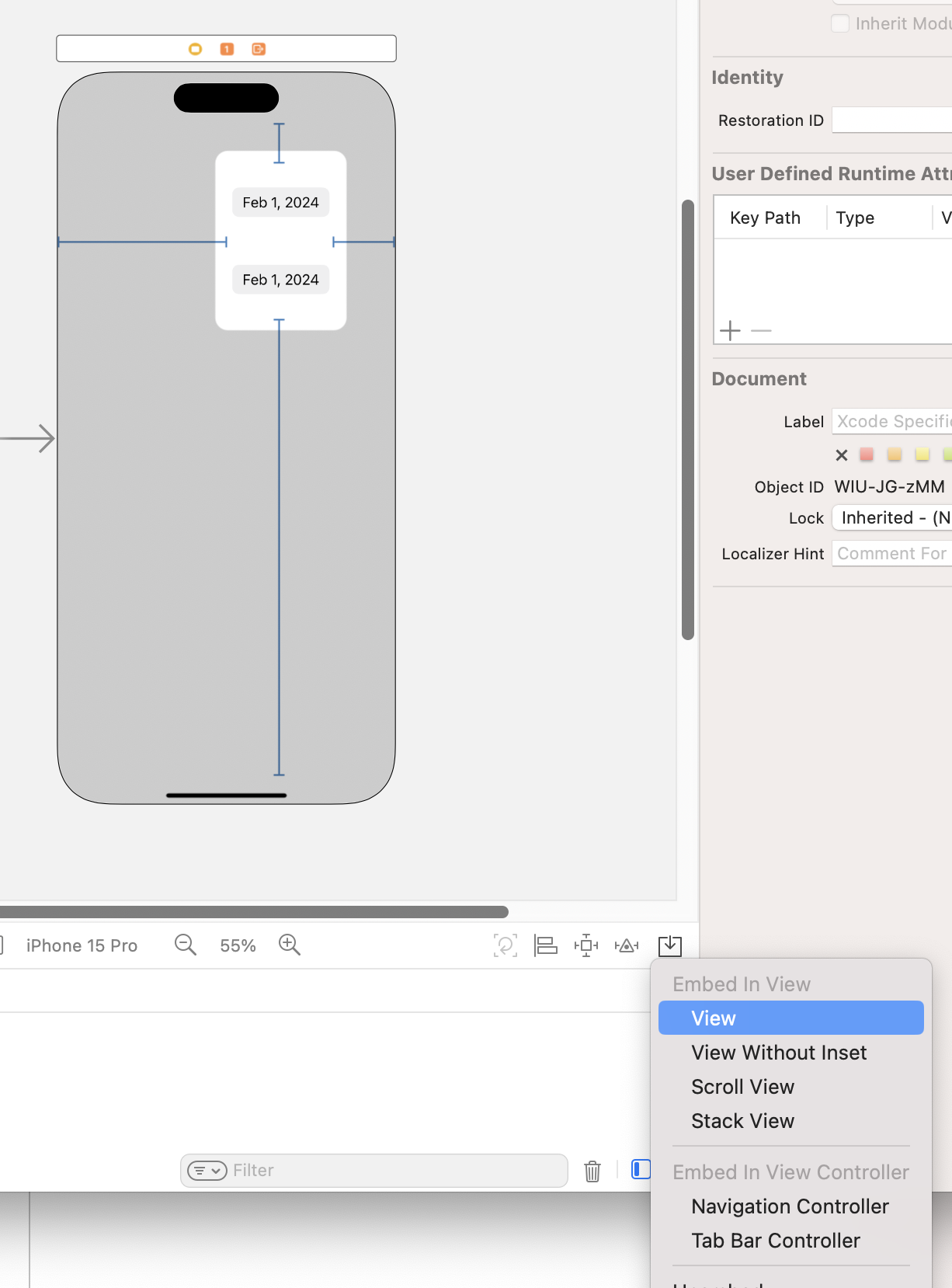Screen dimensions: 952x1288
Task: Click the Embed In button icon
Action: (669, 945)
